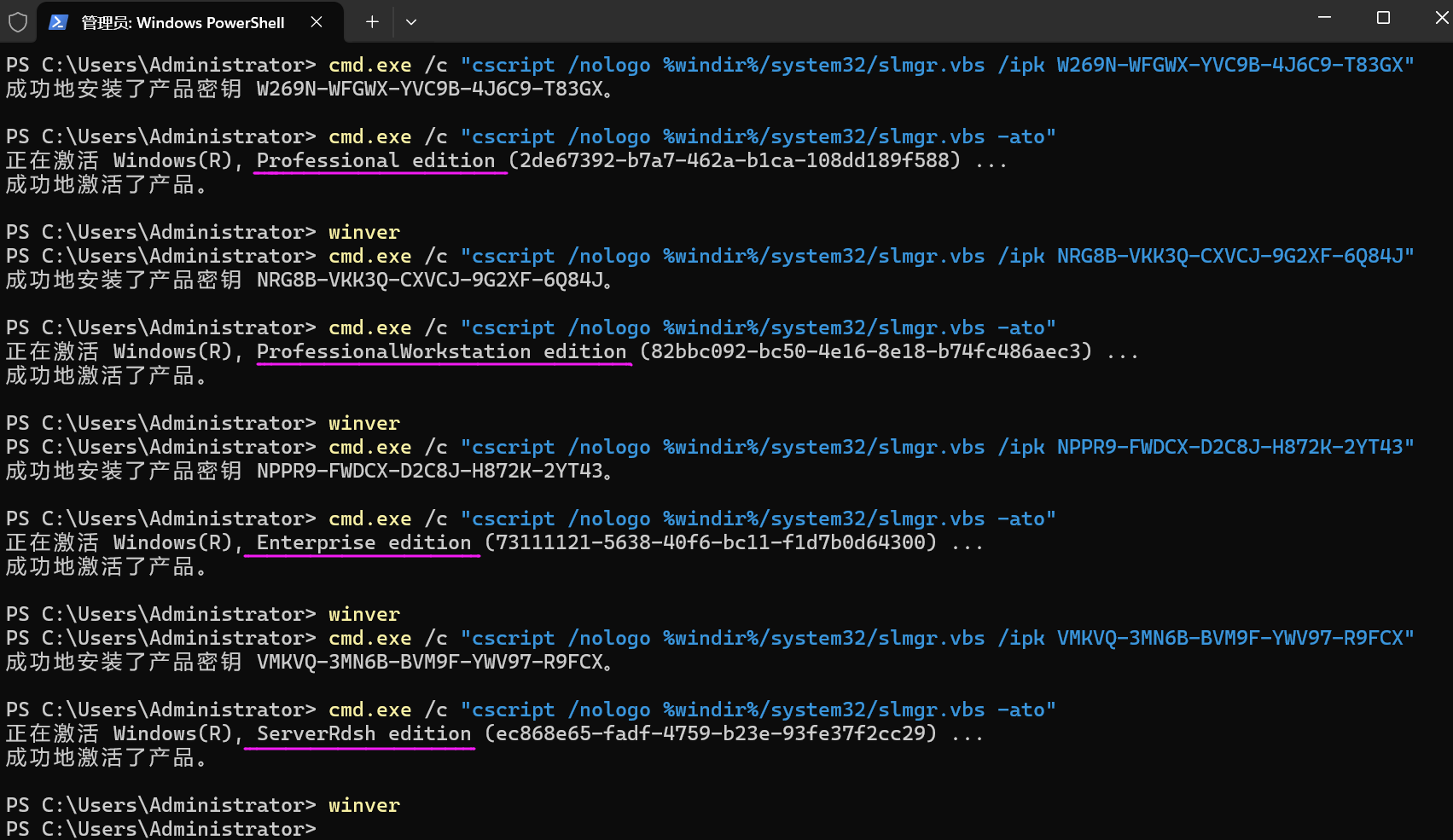Click activation ID 2de67392-b7a7-462a-b1ca-108dd189f588

(x=734, y=160)
